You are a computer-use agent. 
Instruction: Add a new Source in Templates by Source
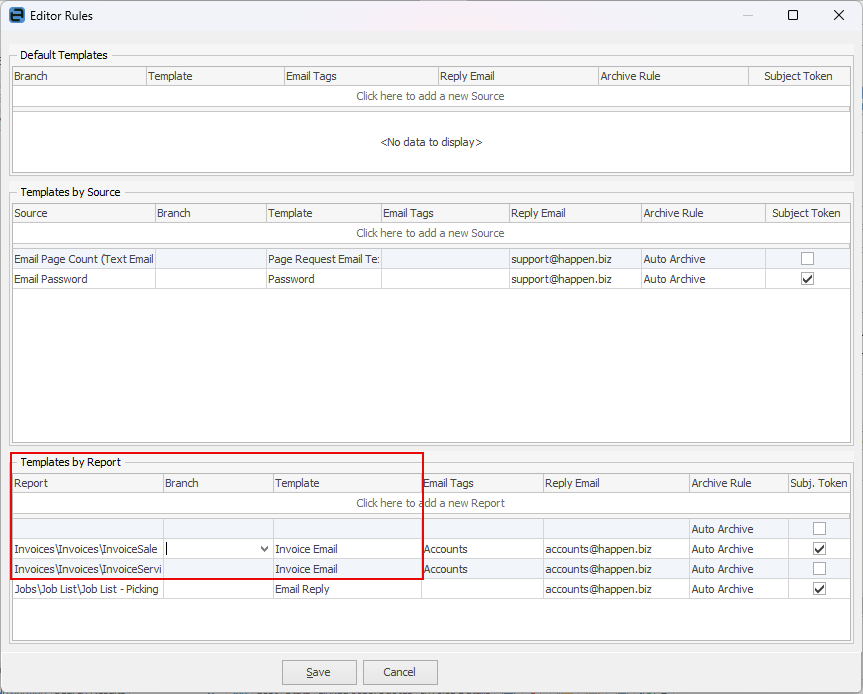430,233
